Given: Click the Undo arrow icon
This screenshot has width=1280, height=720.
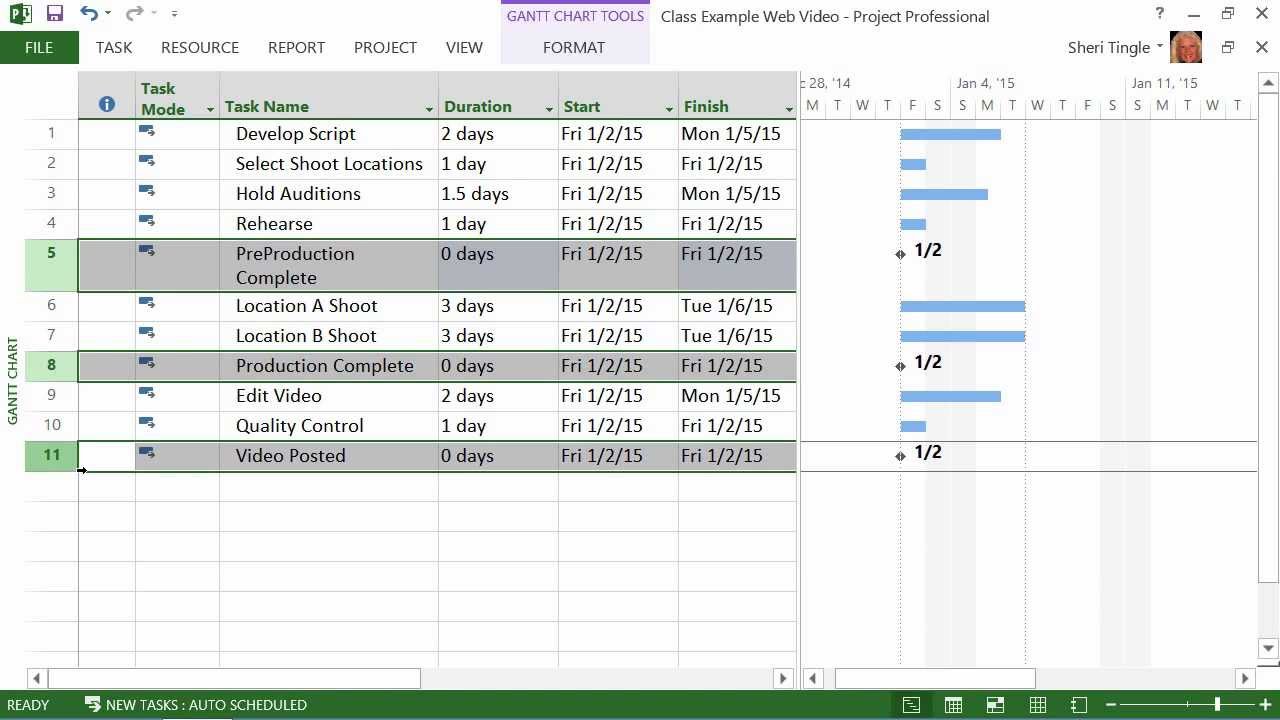Looking at the screenshot, I should point(89,14).
